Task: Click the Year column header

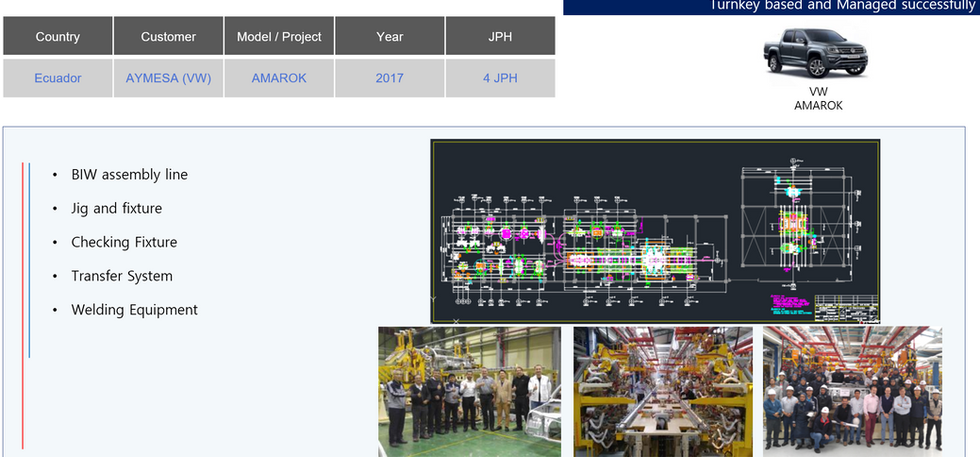Action: point(389,36)
